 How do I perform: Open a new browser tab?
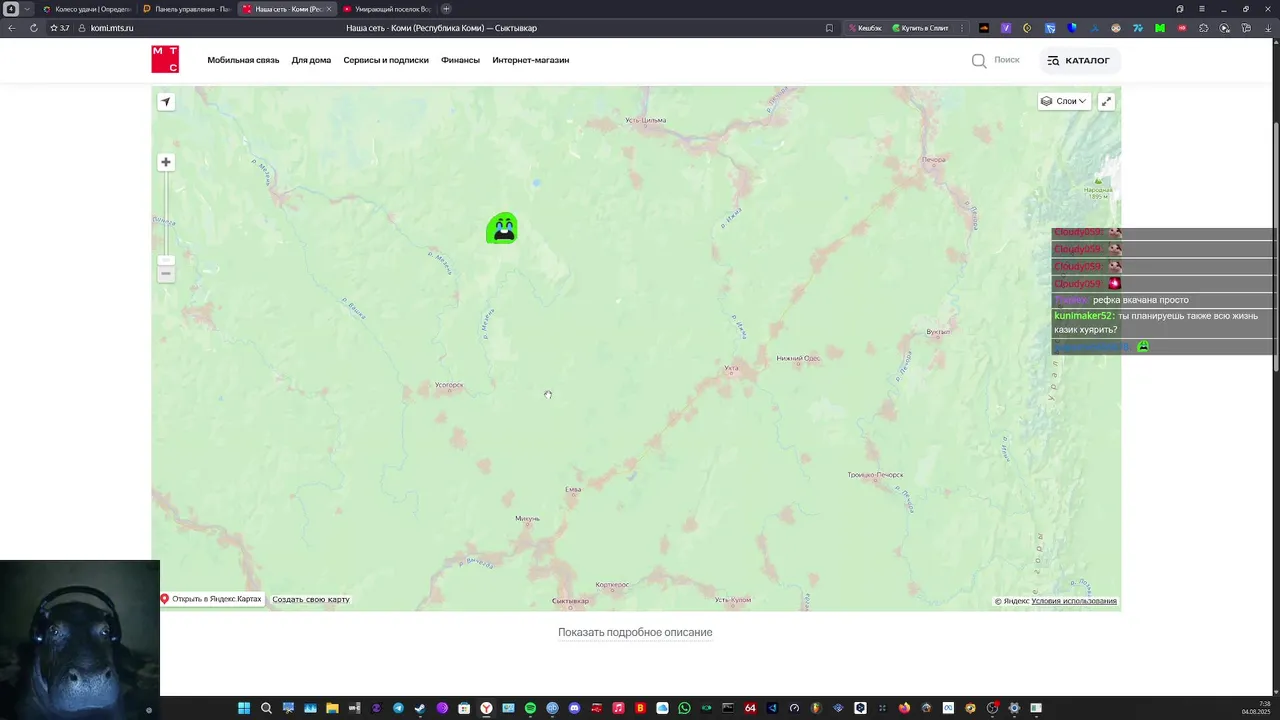click(x=446, y=9)
